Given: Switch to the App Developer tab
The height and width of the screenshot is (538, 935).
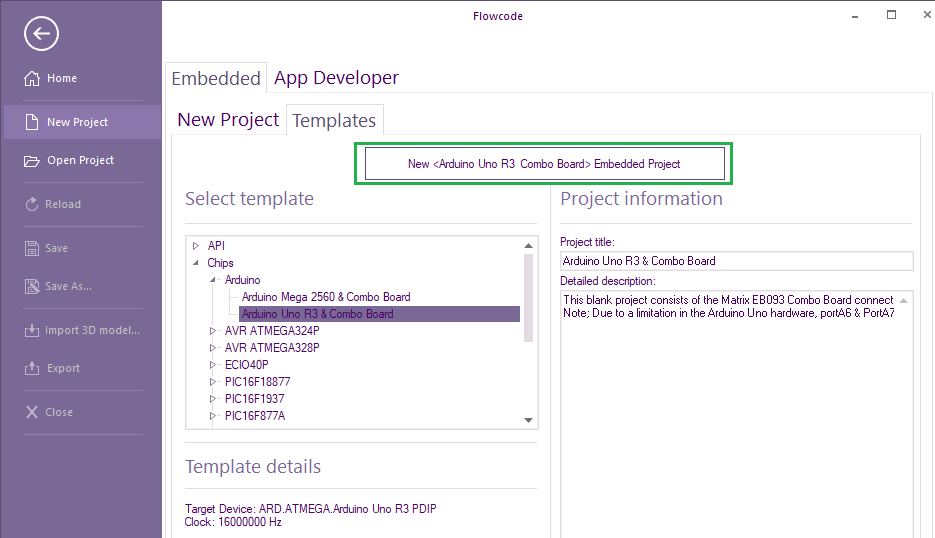Looking at the screenshot, I should tap(336, 78).
